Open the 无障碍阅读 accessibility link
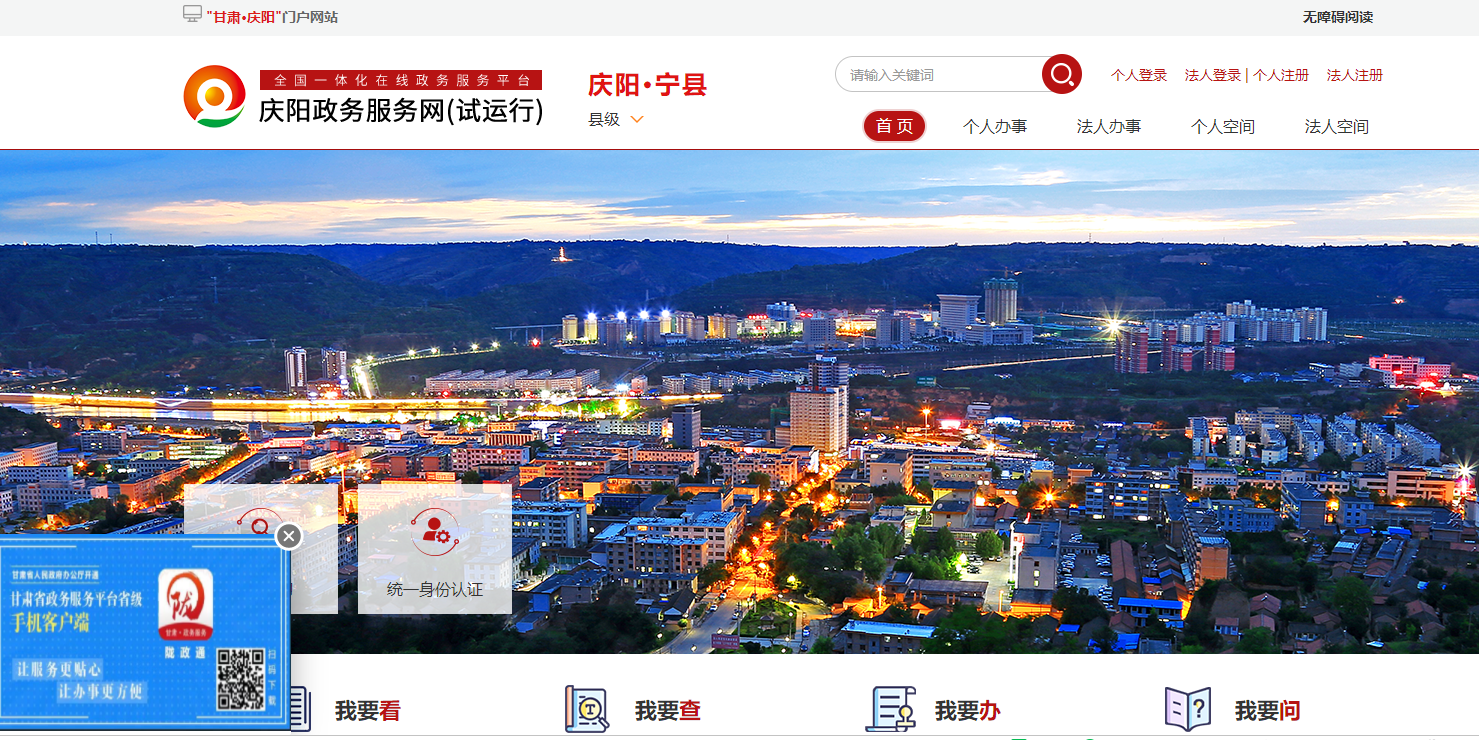The image size is (1479, 740). click(x=1338, y=17)
